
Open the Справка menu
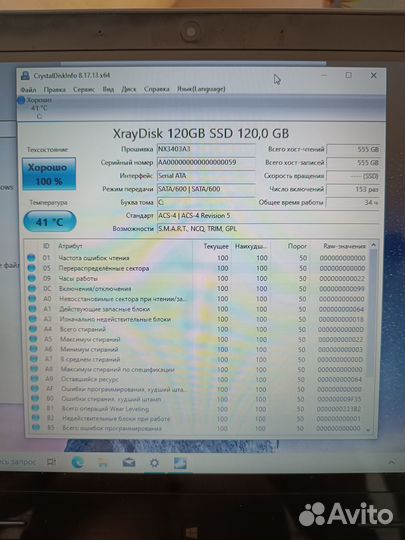click(157, 89)
